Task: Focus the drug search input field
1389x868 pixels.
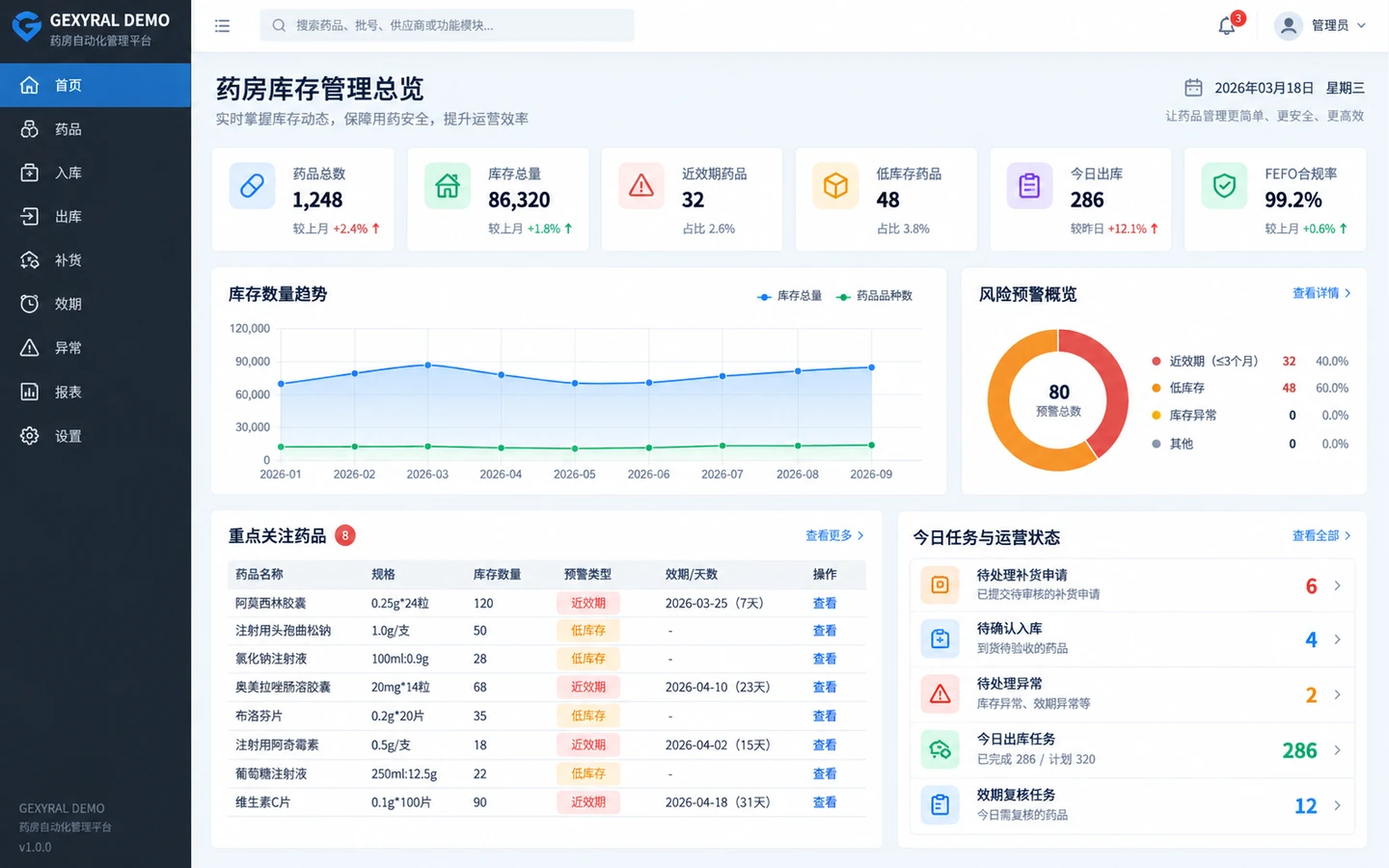Action: pos(447,26)
